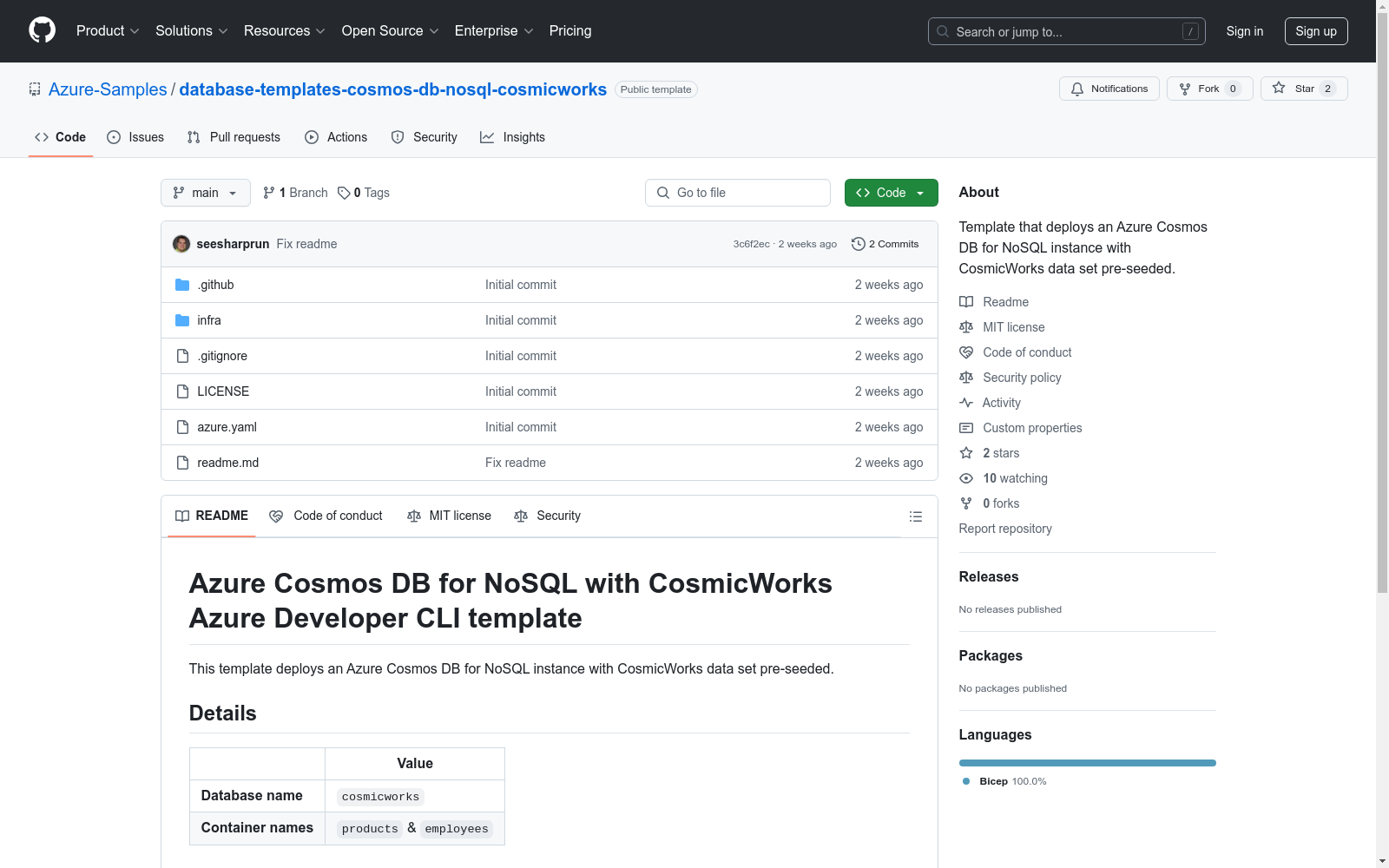Image resolution: width=1389 pixels, height=868 pixels.
Task: Open the Azure-Samples organization link
Action: coord(108,89)
